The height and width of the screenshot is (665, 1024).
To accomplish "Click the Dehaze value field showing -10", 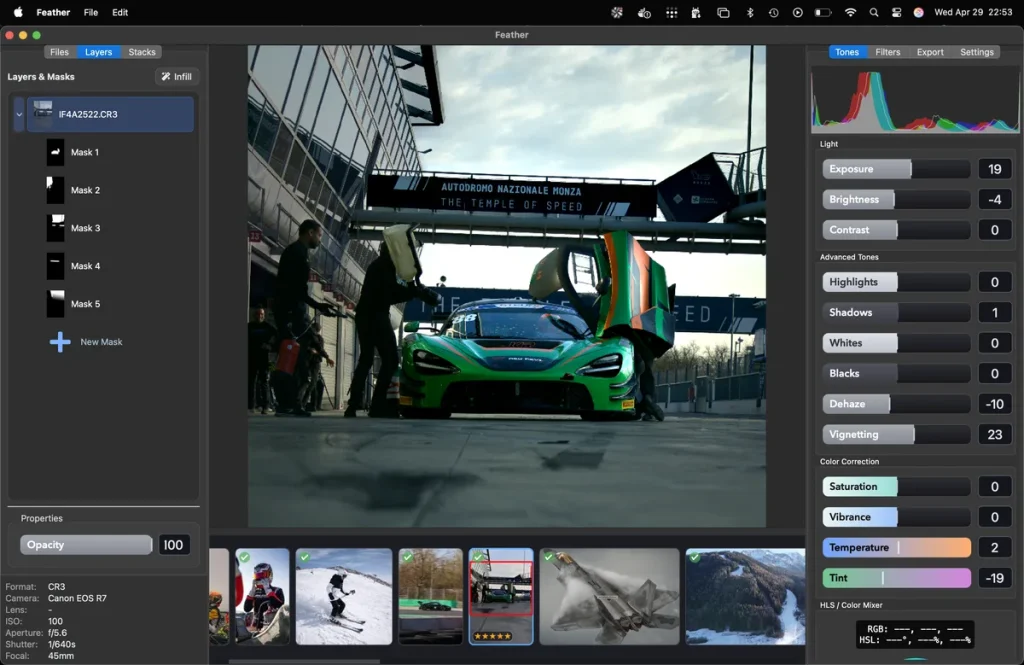I will click(995, 404).
